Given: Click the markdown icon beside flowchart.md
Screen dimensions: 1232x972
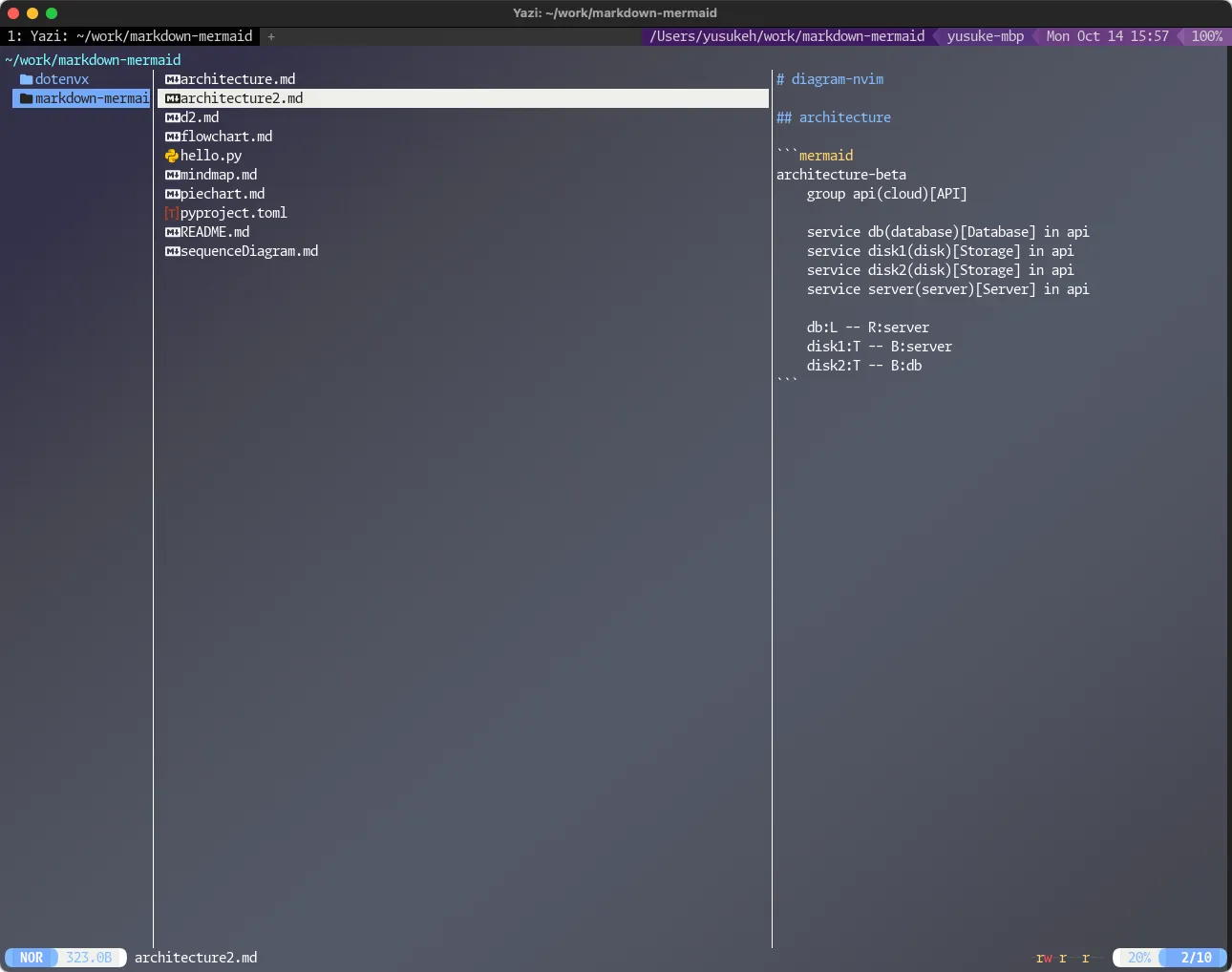Looking at the screenshot, I should click(172, 137).
